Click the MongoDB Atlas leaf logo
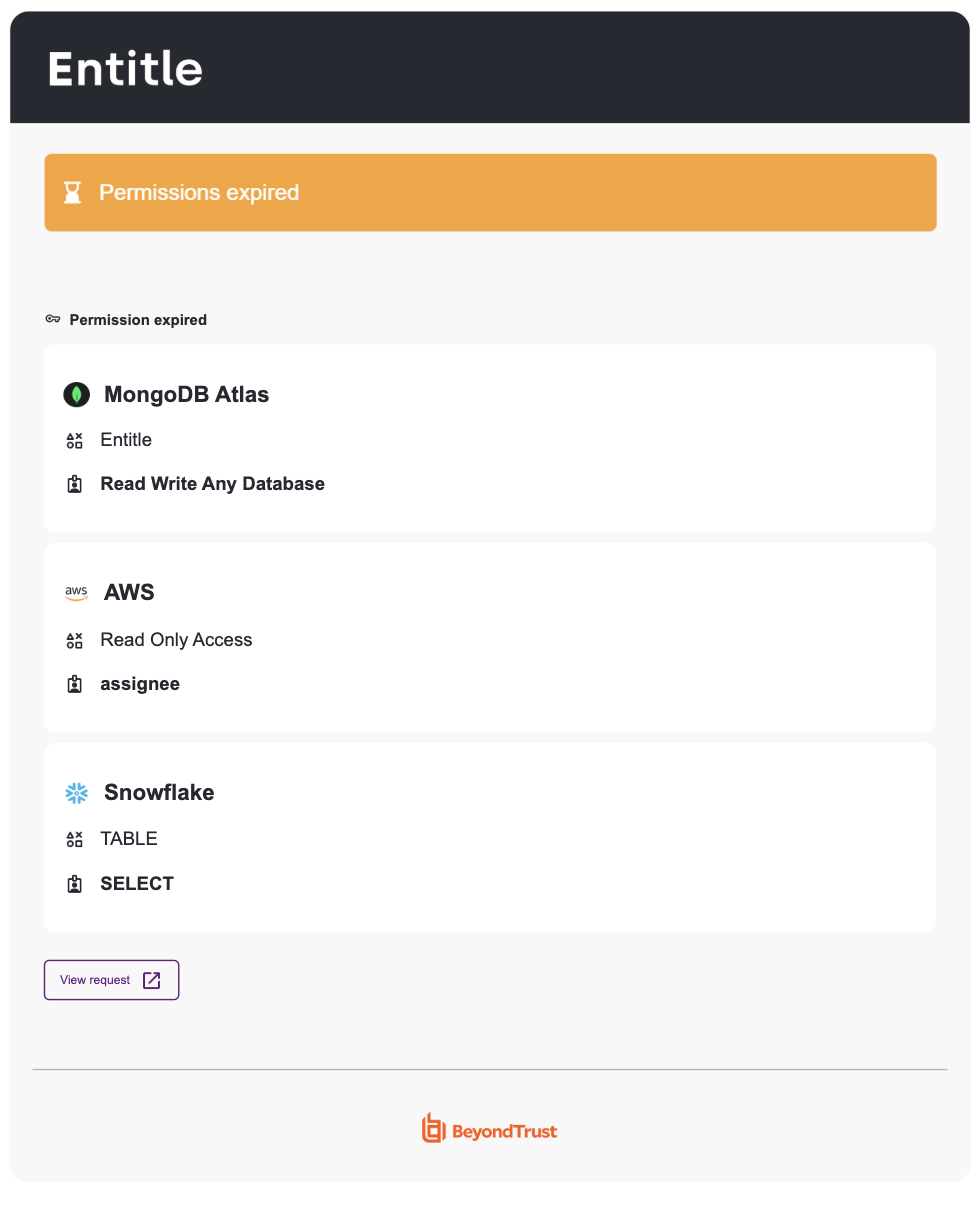 (x=77, y=395)
